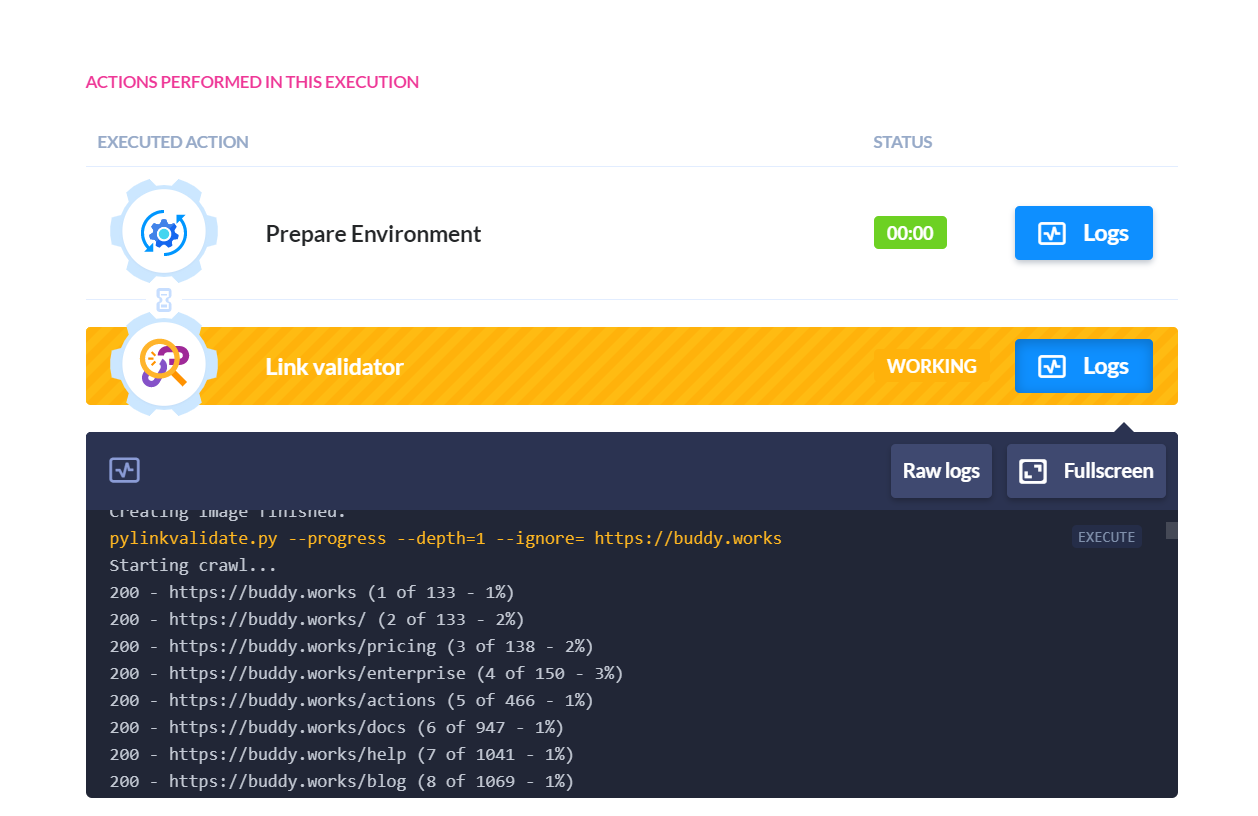Viewport: 1258px width, 816px height.
Task: Click the EXECUTED ACTION column header
Action: click(x=173, y=142)
